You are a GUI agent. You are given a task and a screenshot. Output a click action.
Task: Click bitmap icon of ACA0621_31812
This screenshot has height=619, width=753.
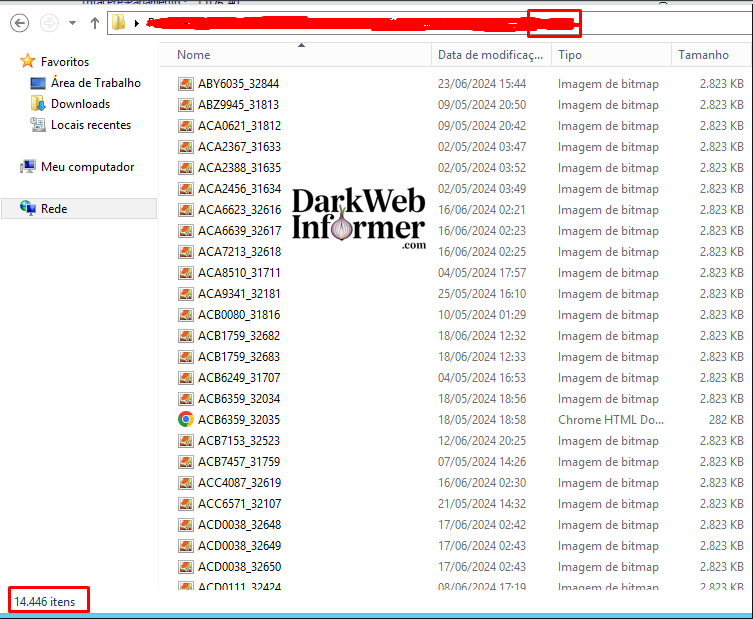(186, 126)
